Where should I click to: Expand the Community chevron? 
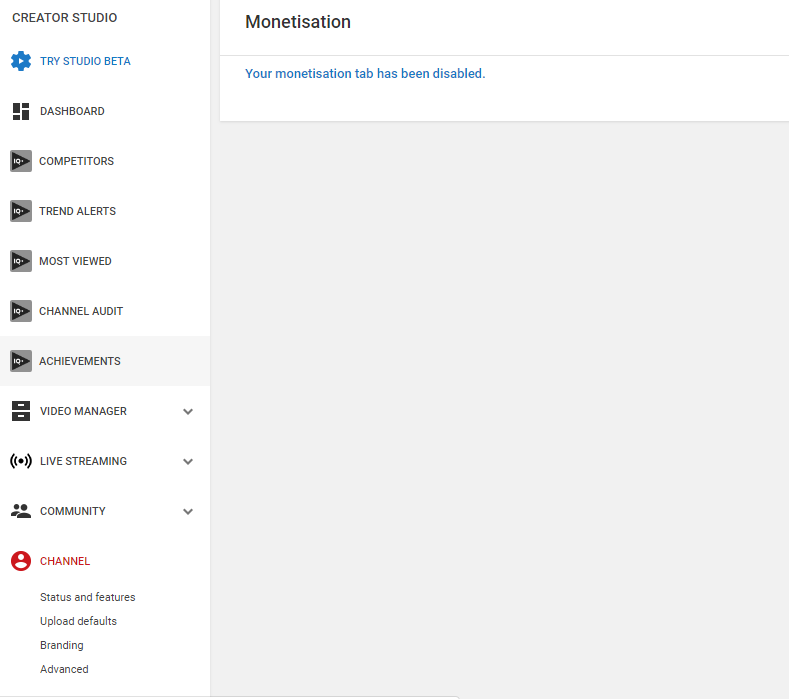(x=188, y=512)
